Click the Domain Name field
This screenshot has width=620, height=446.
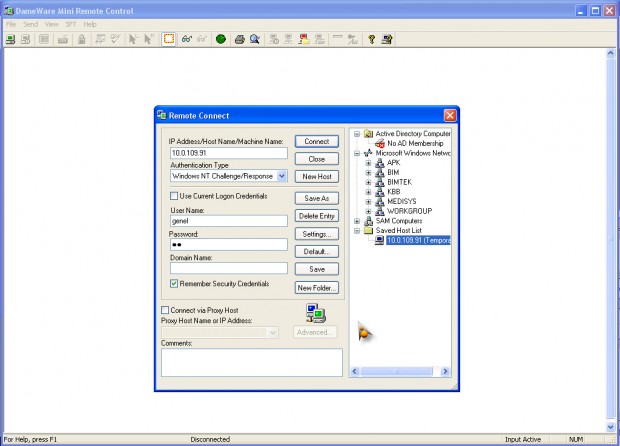229,268
